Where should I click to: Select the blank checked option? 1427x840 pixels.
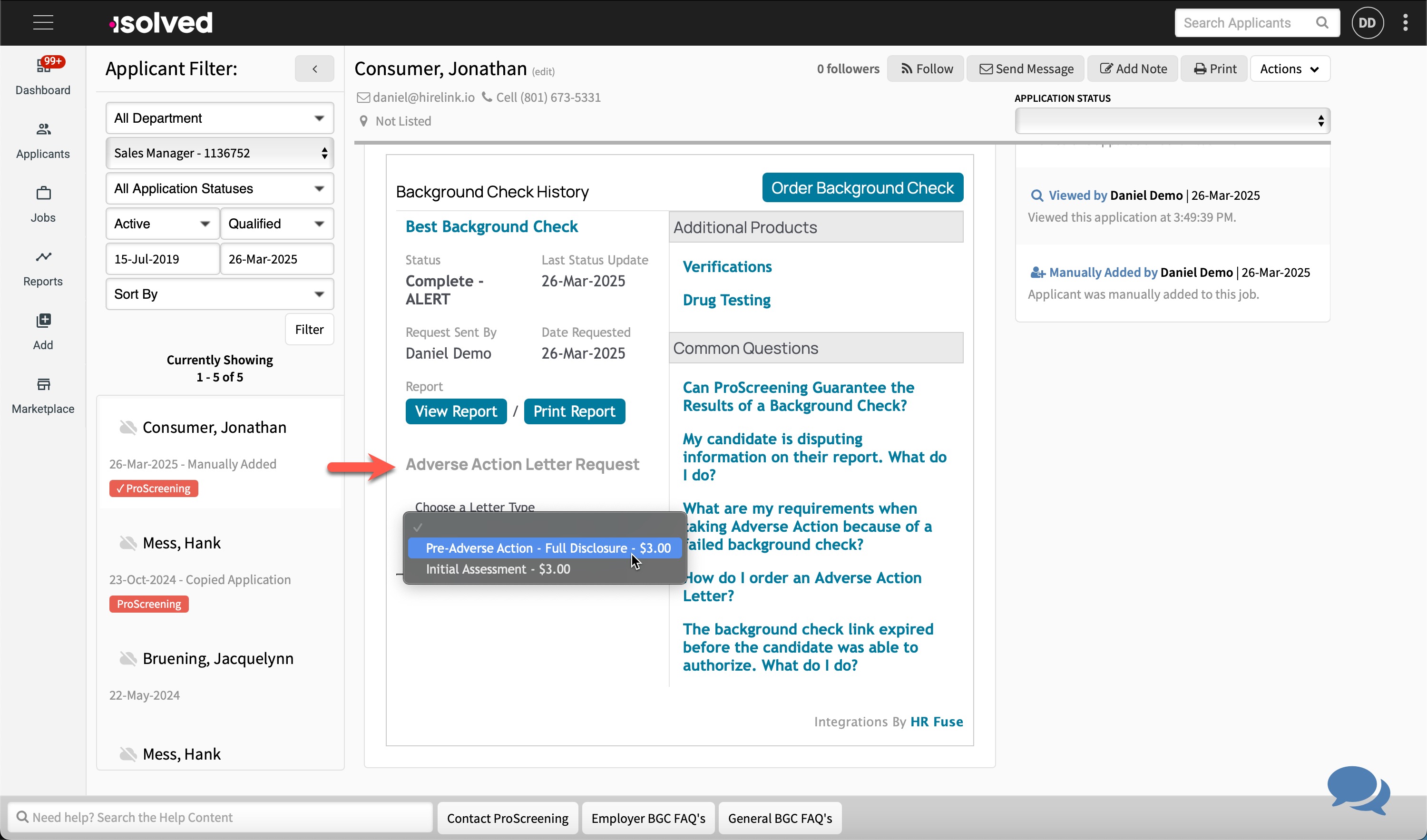tap(545, 527)
